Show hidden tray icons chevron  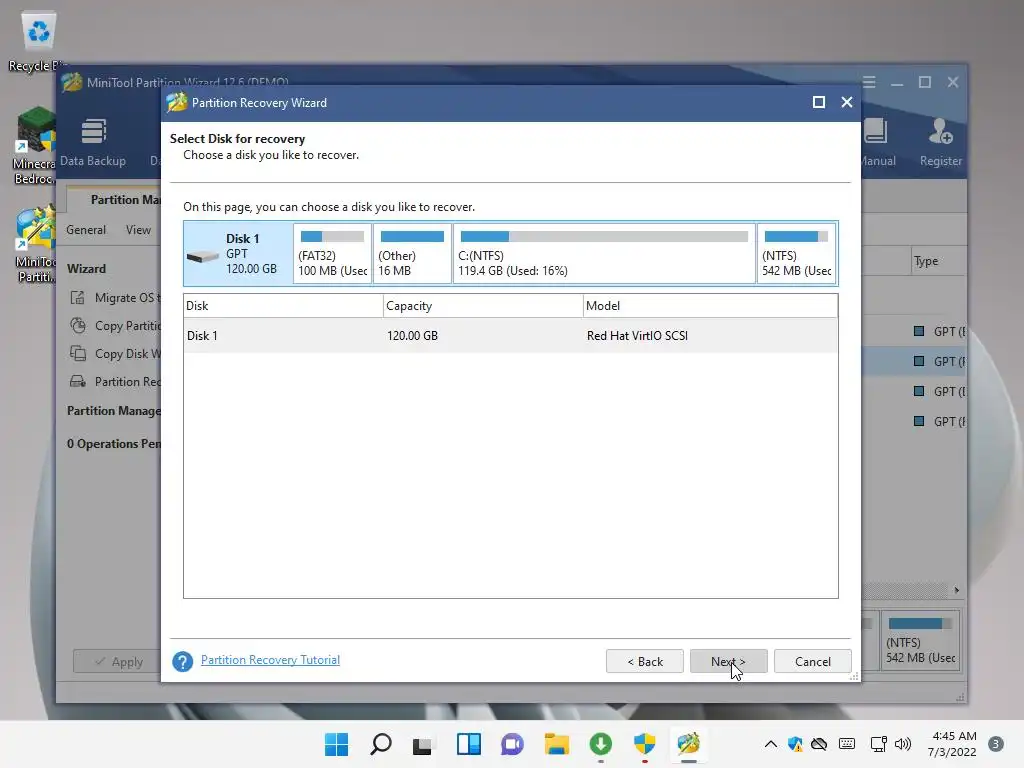[771, 744]
